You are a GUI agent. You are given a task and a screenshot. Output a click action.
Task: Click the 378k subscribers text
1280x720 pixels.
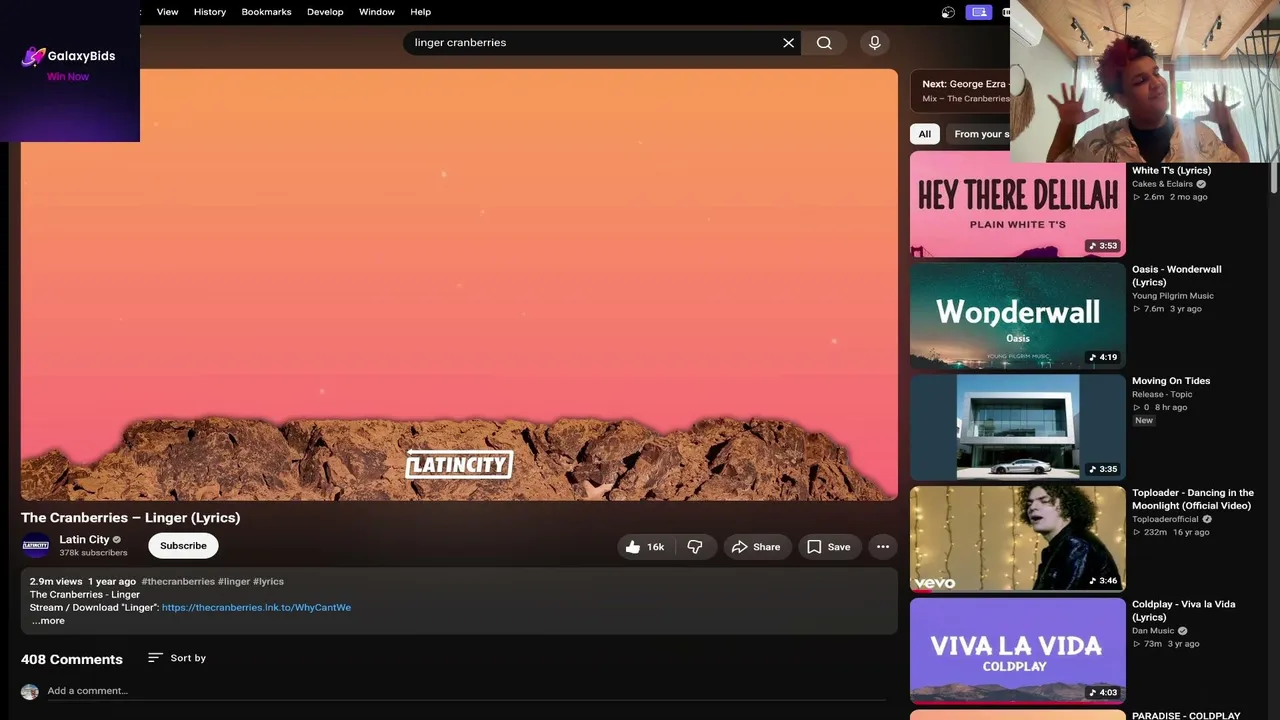(x=93, y=553)
